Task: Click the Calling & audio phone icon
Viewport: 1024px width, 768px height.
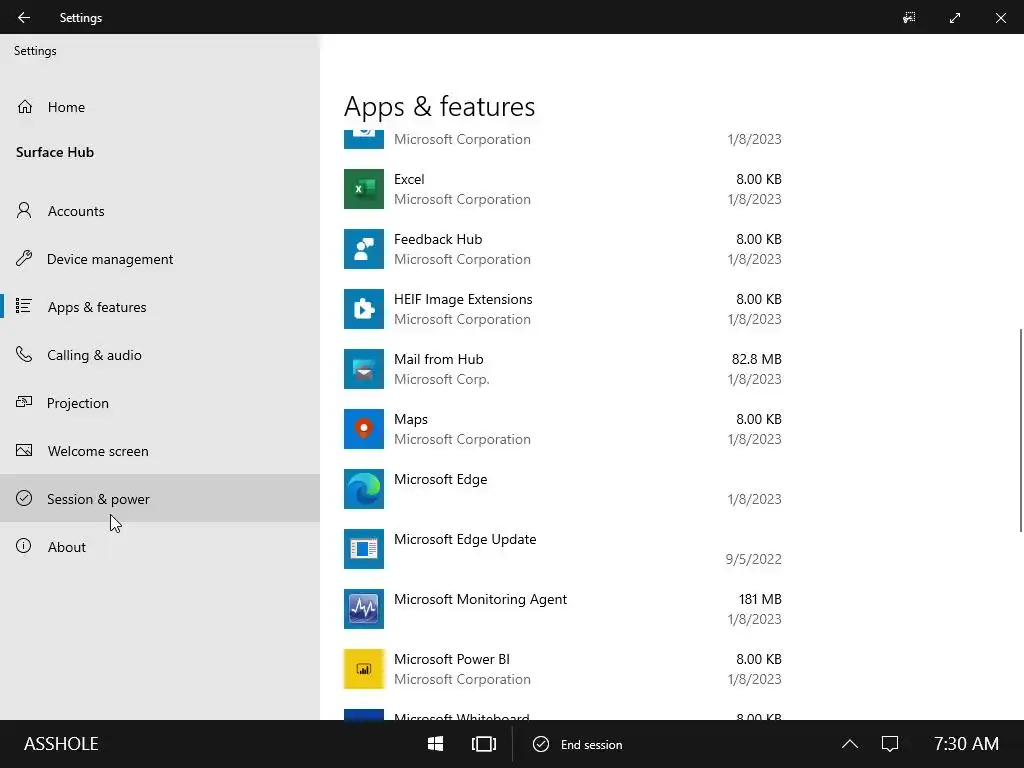Action: [x=24, y=355]
